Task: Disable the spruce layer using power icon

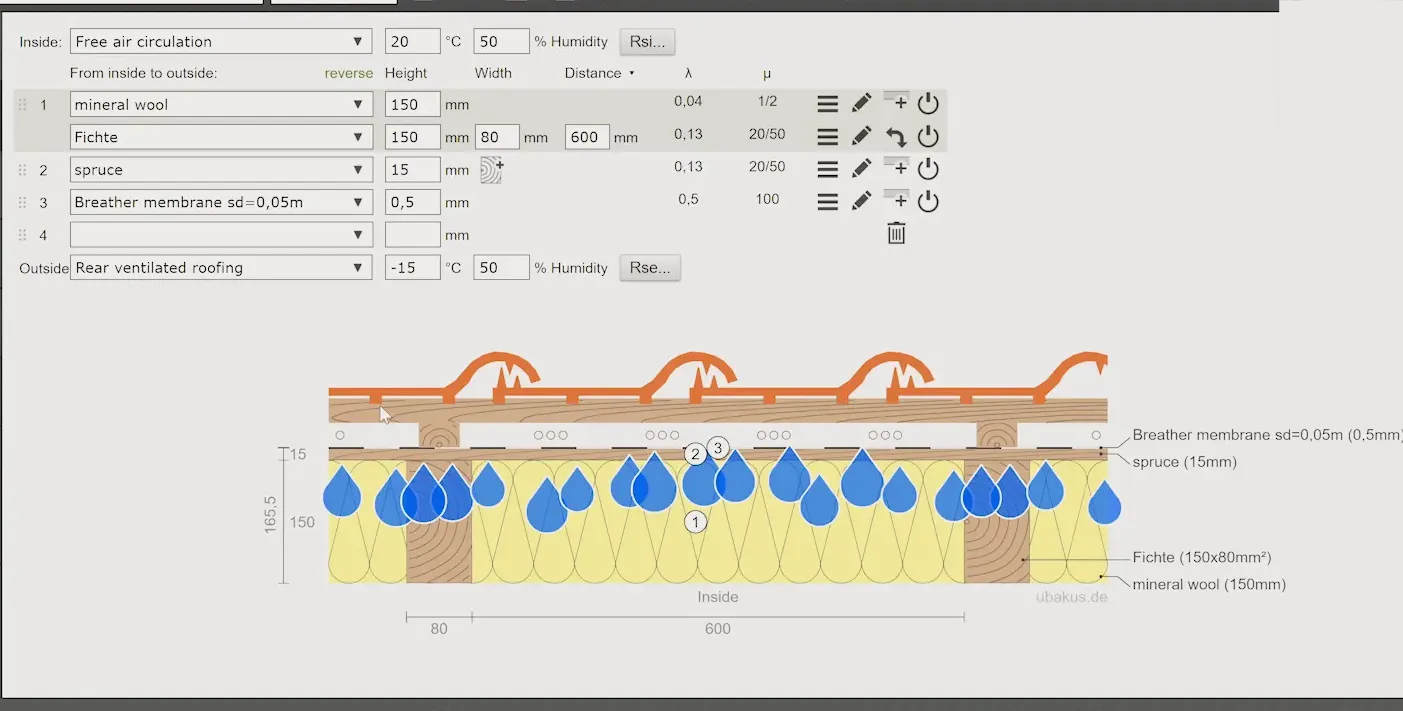Action: pos(928,169)
